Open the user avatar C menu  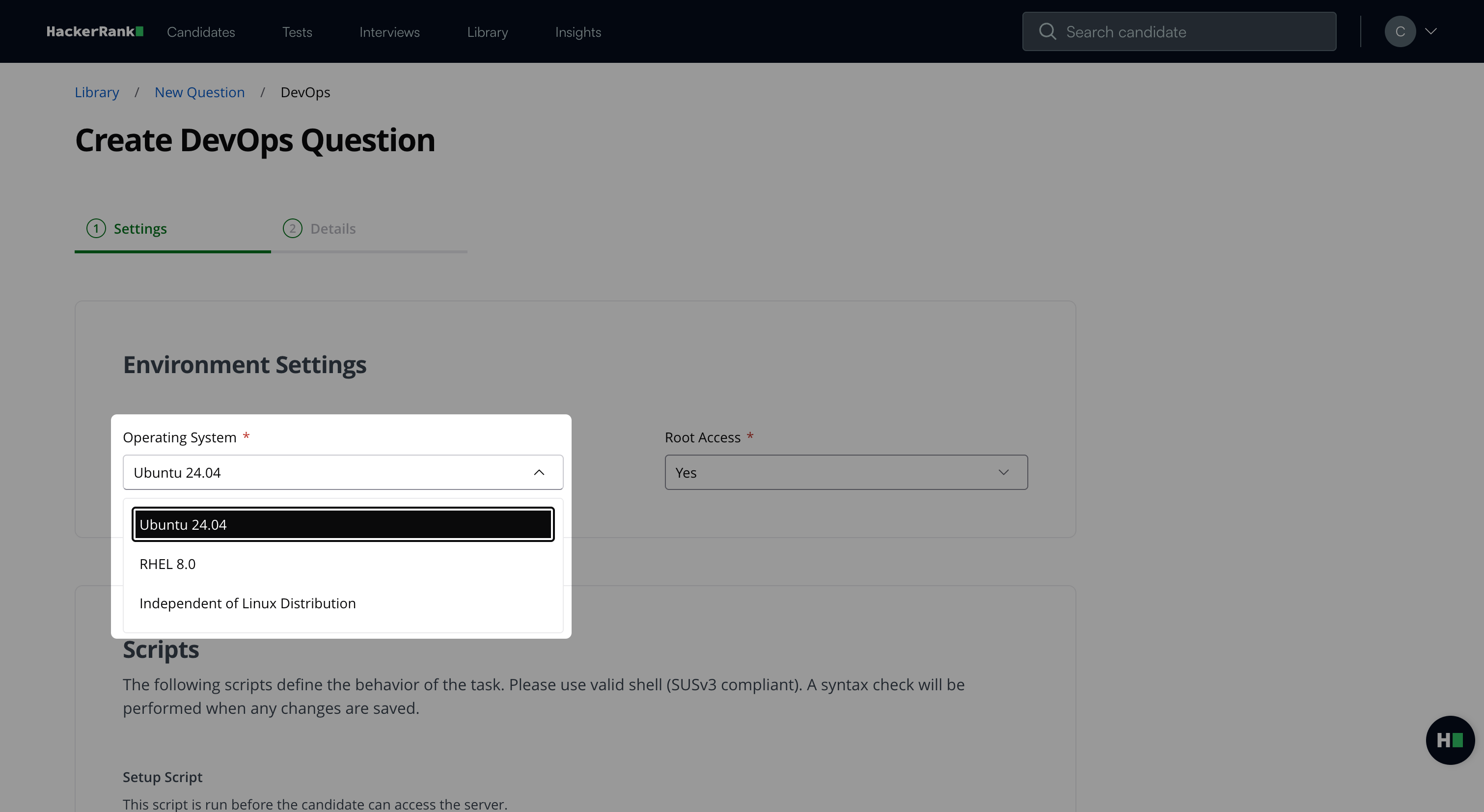[1400, 32]
